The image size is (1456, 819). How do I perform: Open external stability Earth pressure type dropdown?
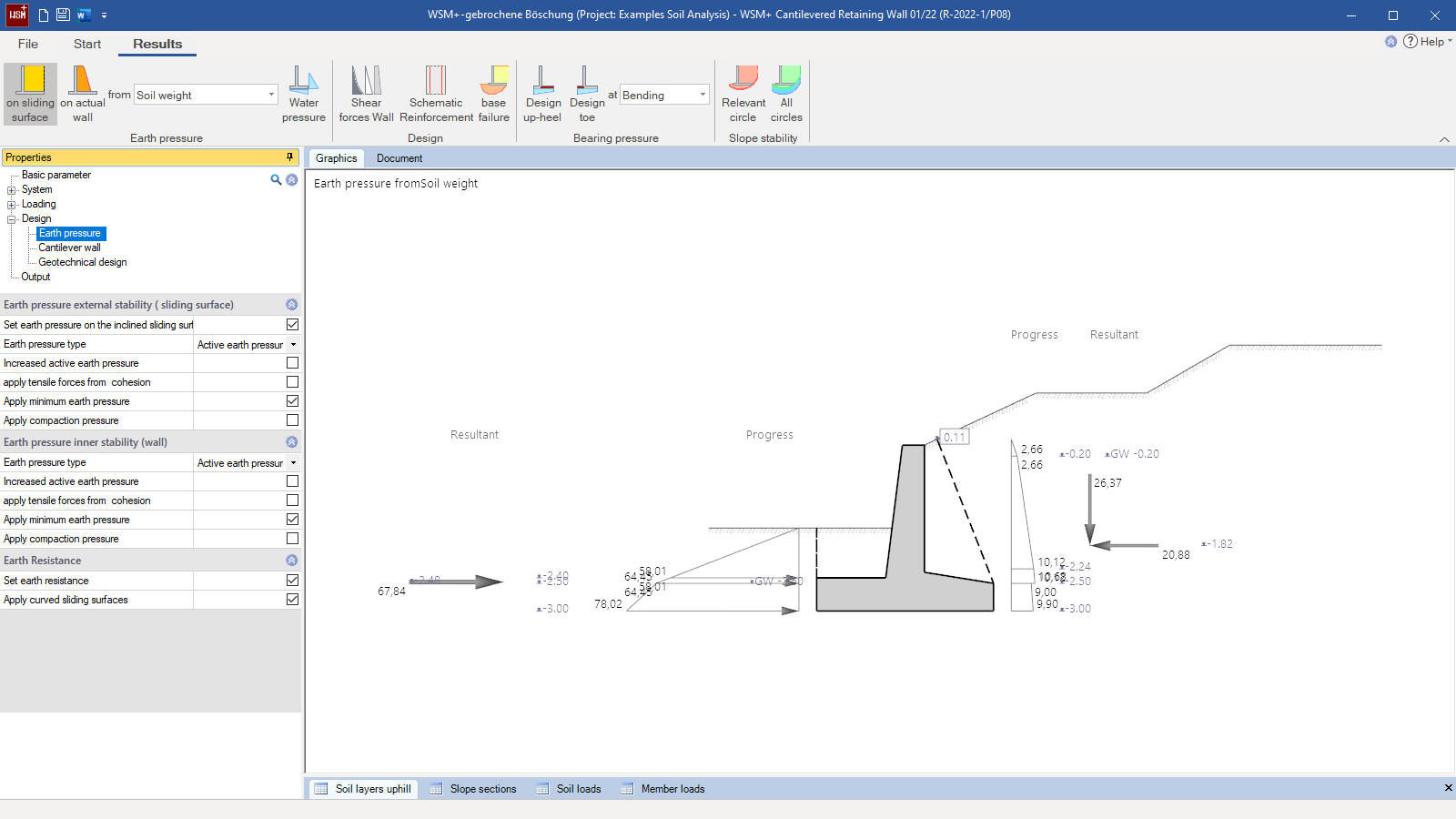point(293,345)
